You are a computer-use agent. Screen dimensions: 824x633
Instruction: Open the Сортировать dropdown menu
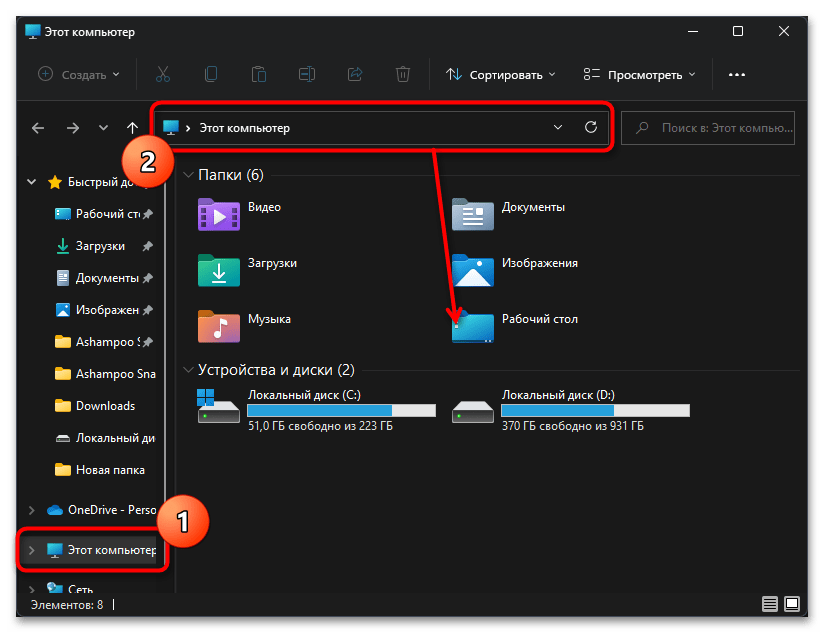coord(500,74)
